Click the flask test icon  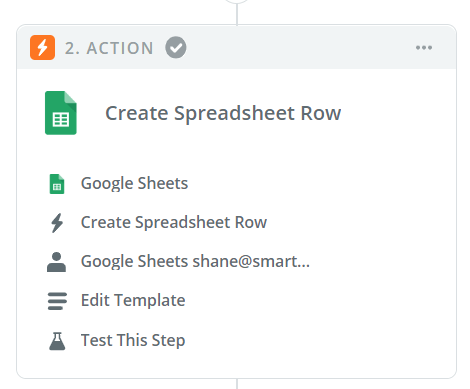coord(57,341)
